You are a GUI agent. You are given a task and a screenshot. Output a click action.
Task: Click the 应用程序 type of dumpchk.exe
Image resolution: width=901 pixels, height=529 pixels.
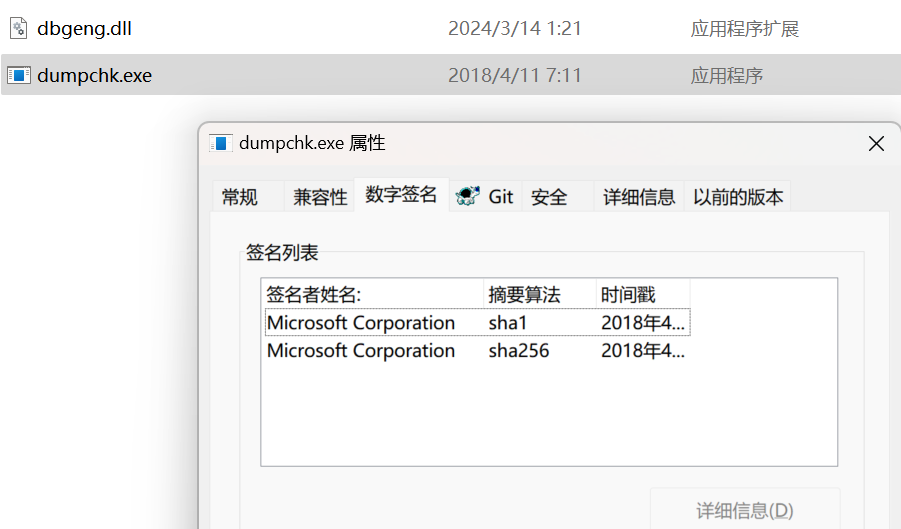tap(727, 76)
